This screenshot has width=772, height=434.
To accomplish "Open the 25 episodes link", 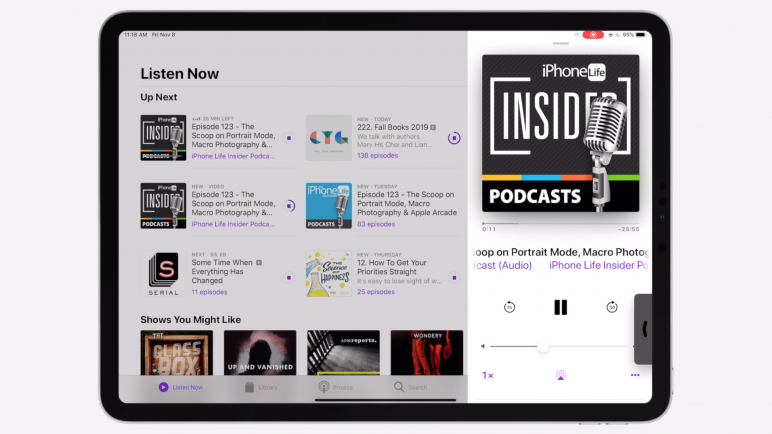I will click(376, 292).
